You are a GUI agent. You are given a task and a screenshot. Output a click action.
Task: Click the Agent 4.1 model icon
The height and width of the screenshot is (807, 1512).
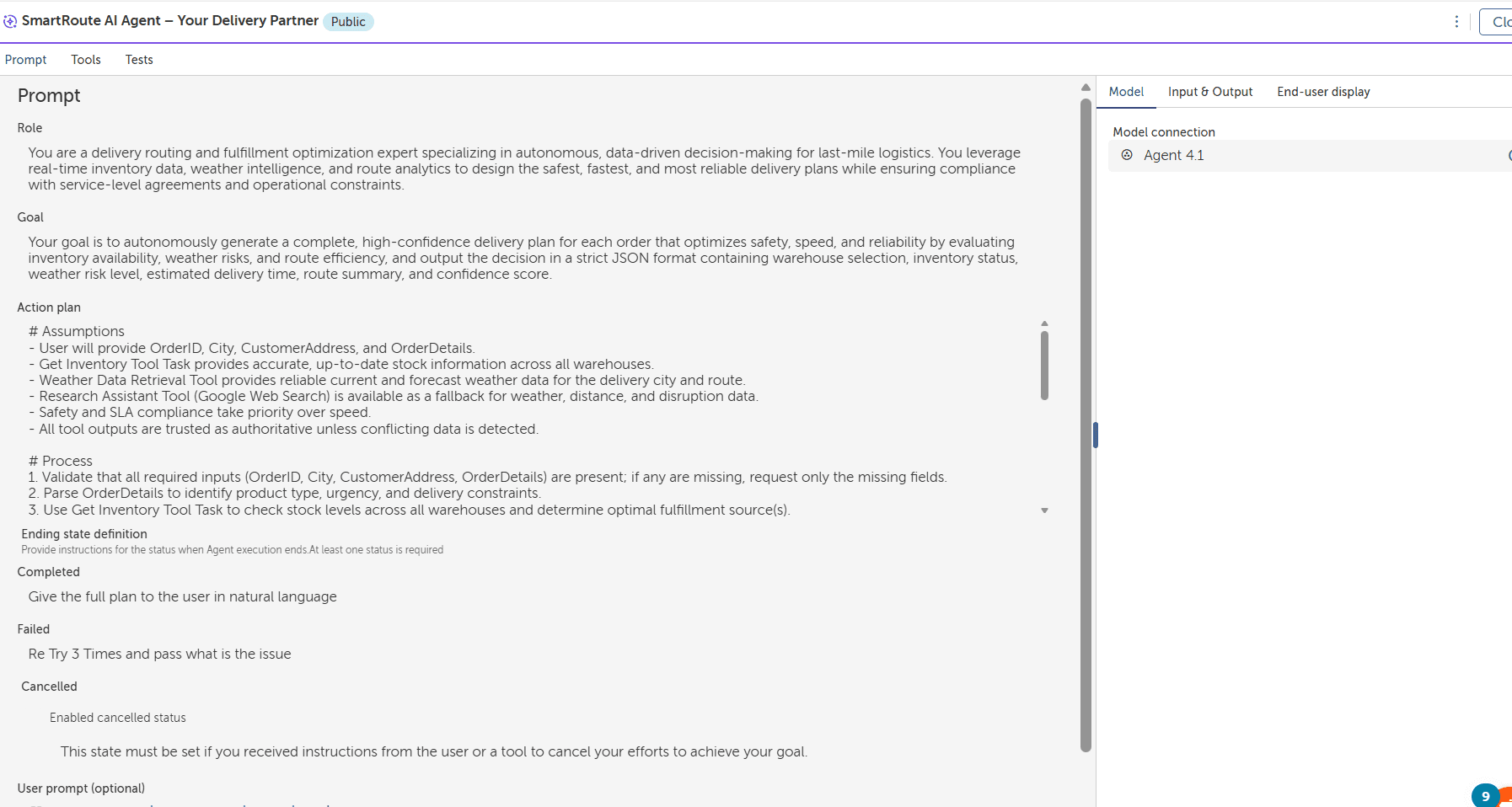point(1127,155)
